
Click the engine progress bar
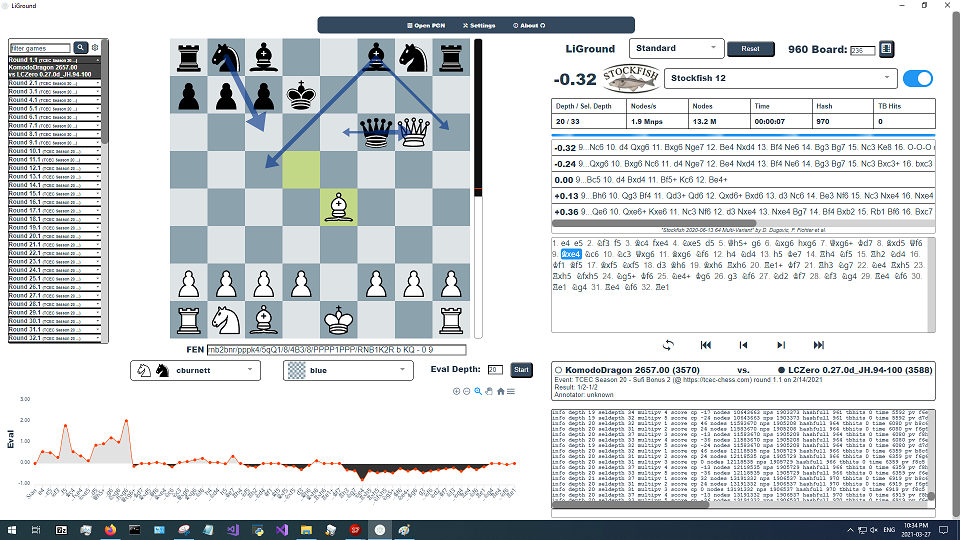click(743, 135)
